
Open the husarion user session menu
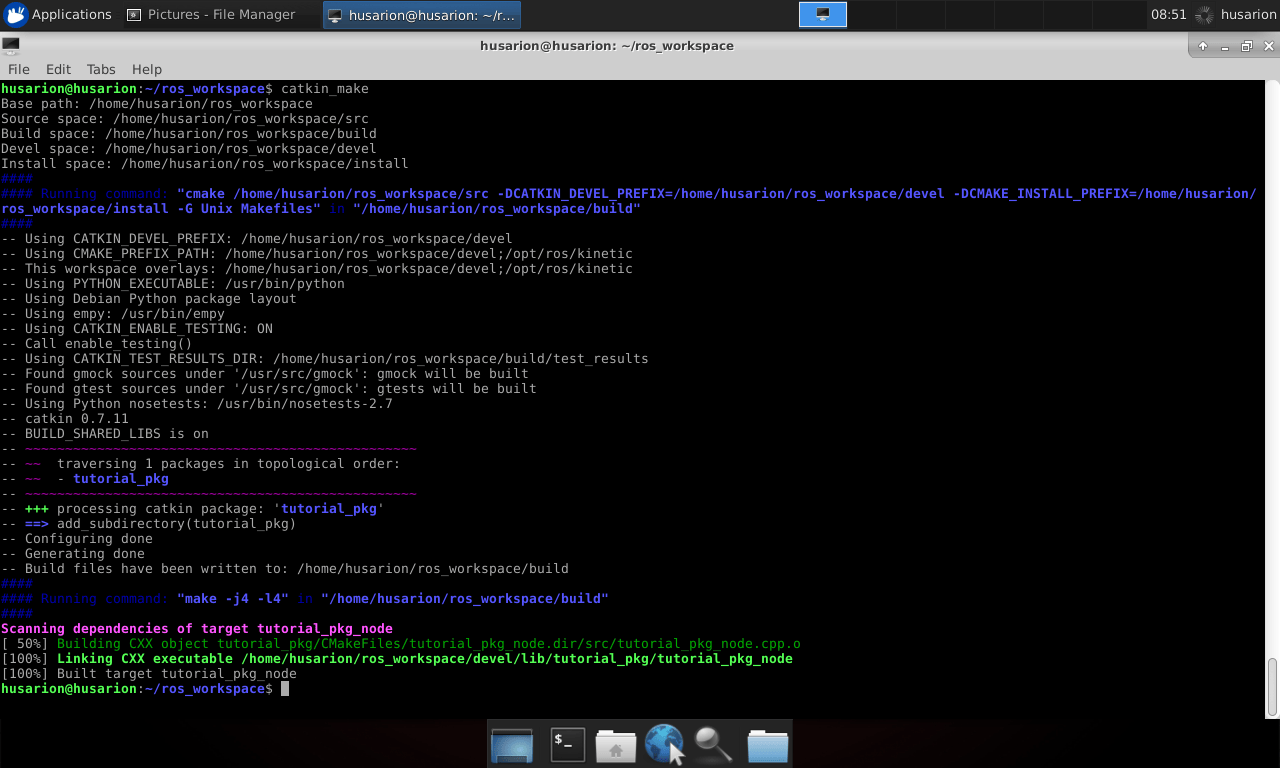coord(1248,15)
